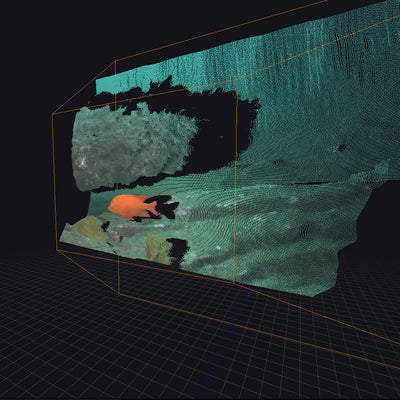This screenshot has width=400, height=400.
Task: Click the vertical orange frustum edge crossing the scene
Action: tap(236, 187)
